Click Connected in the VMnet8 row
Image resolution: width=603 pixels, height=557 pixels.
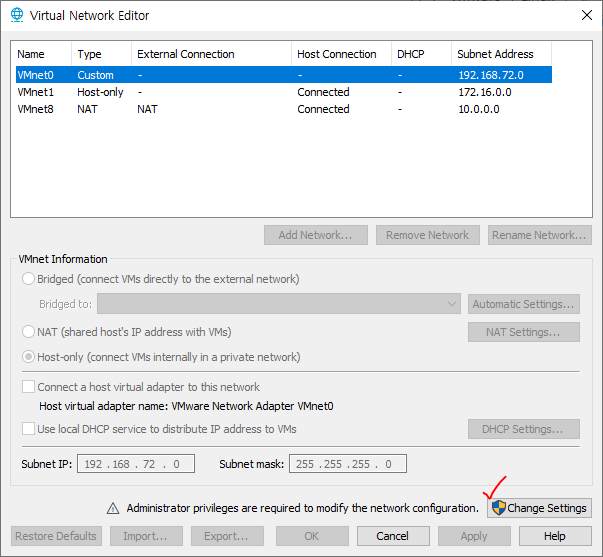[323, 109]
